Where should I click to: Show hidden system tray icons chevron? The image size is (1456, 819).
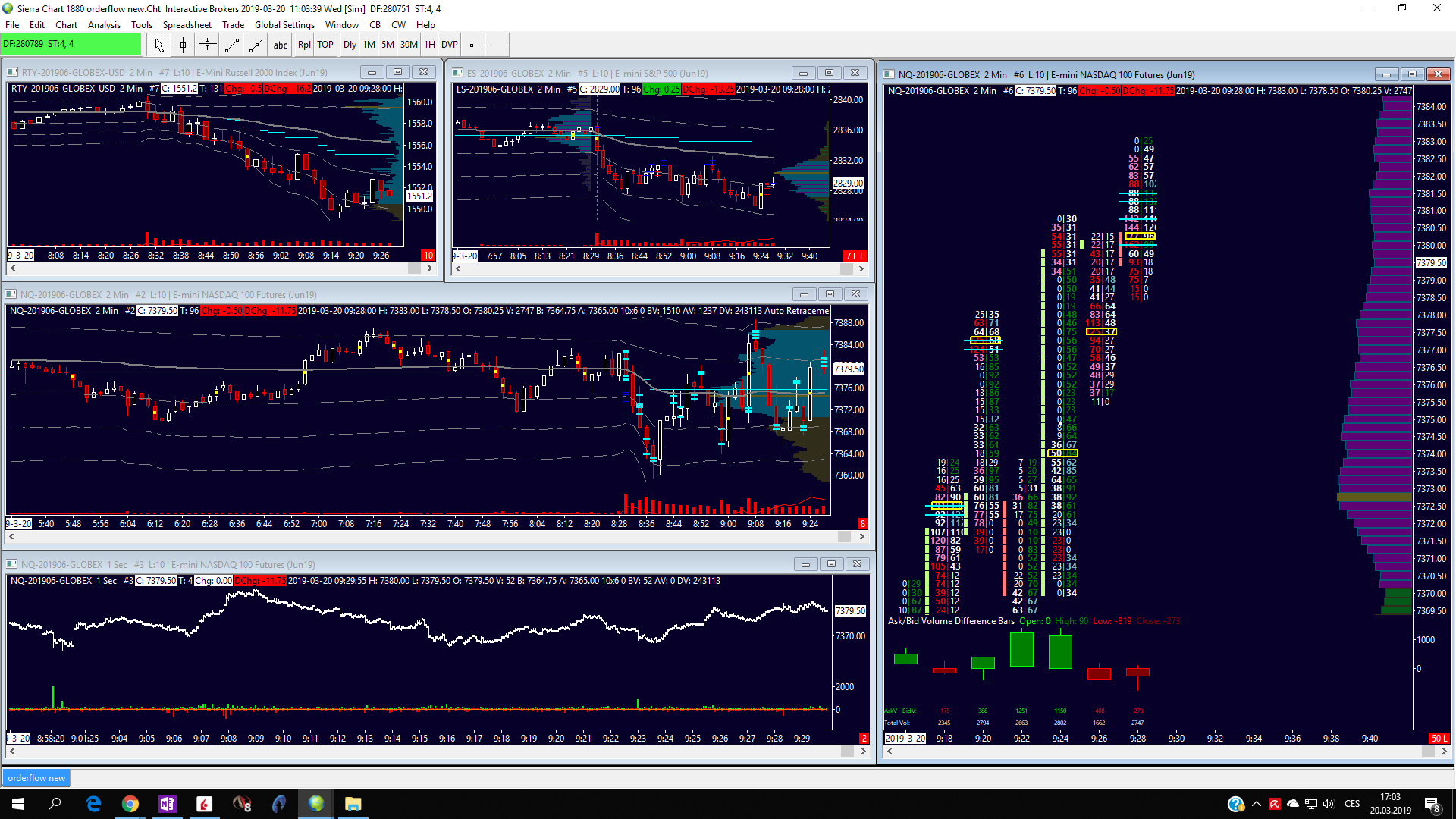1257,804
